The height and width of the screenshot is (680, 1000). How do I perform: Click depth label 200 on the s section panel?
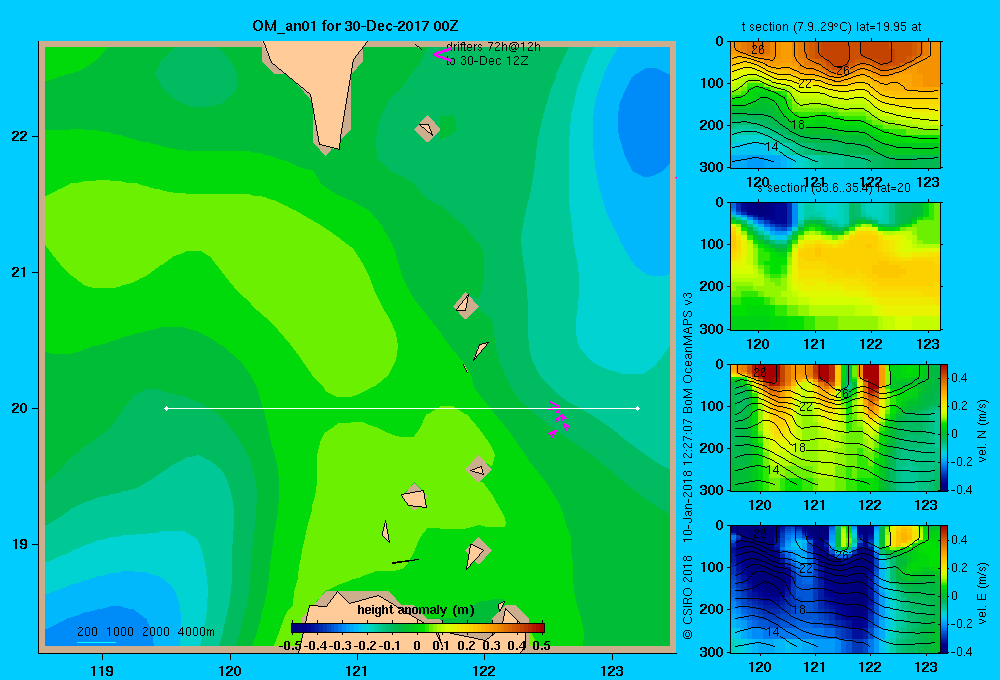pyautogui.click(x=712, y=286)
